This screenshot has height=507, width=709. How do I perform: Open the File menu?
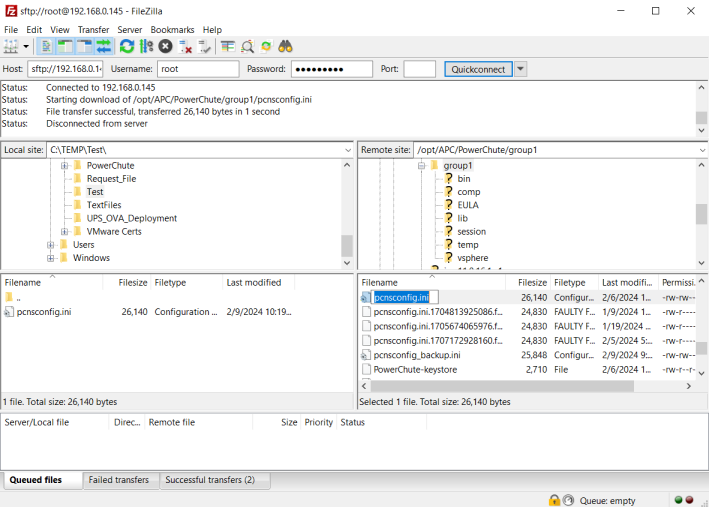click(11, 30)
